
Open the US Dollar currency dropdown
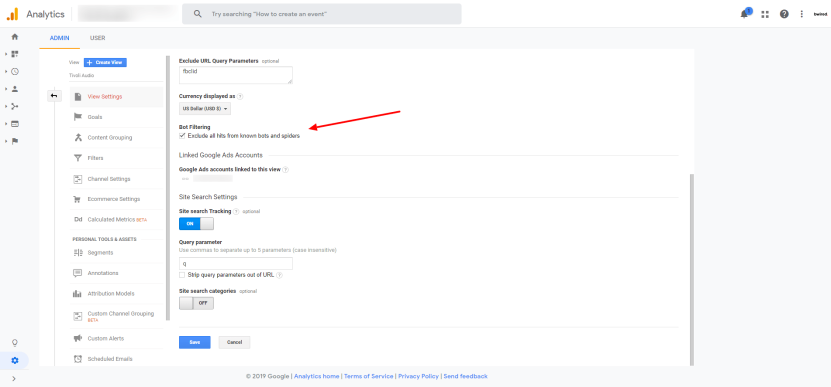(x=205, y=109)
